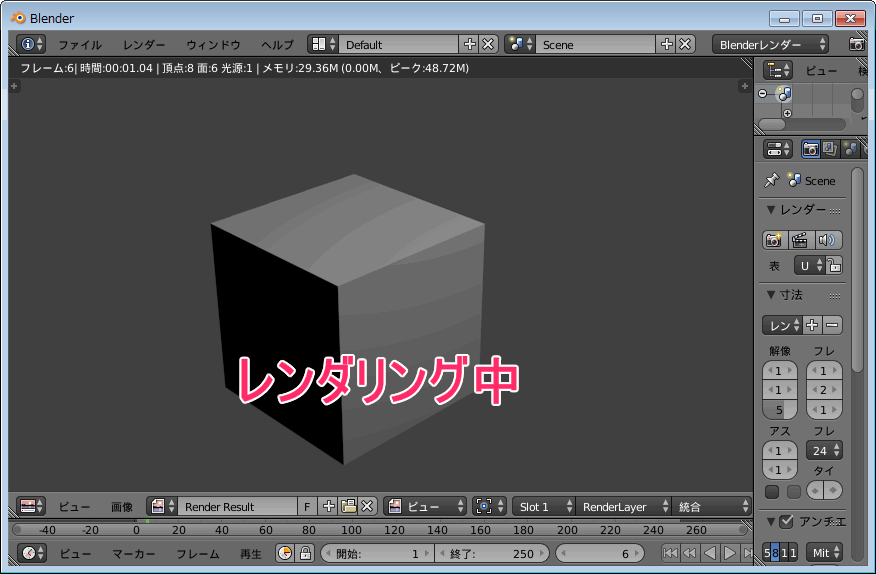The width and height of the screenshot is (876, 574).
Task: Open the combined pass dropdown
Action: 711,506
